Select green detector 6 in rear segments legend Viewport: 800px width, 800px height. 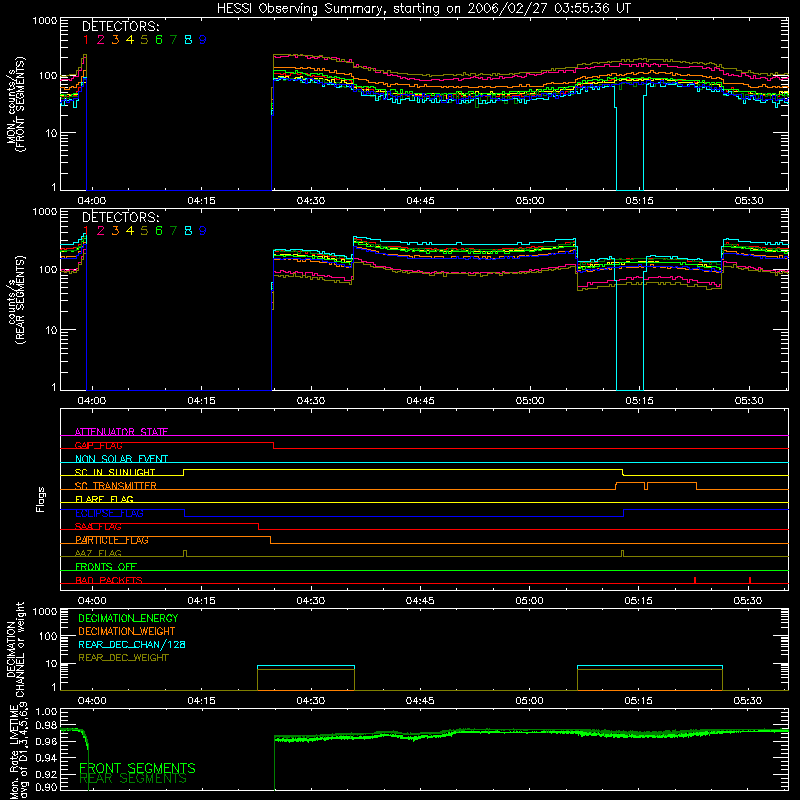(159, 231)
